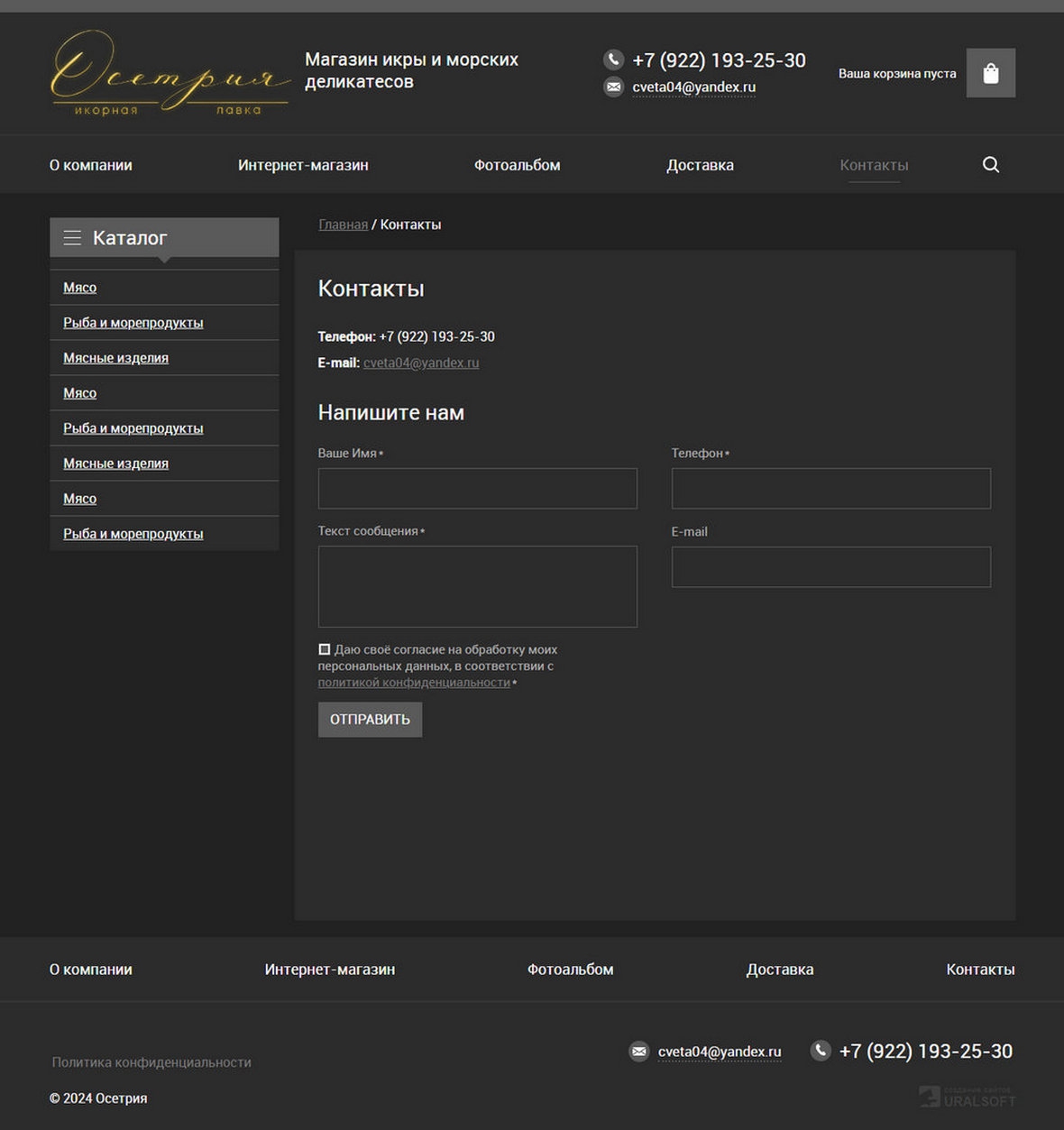Open Интернет-магазин in top navigation
This screenshot has height=1130, width=1064.
click(x=303, y=165)
